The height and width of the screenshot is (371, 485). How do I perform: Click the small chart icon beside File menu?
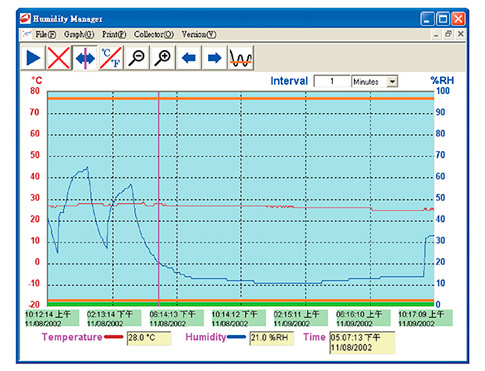pyautogui.click(x=27, y=34)
